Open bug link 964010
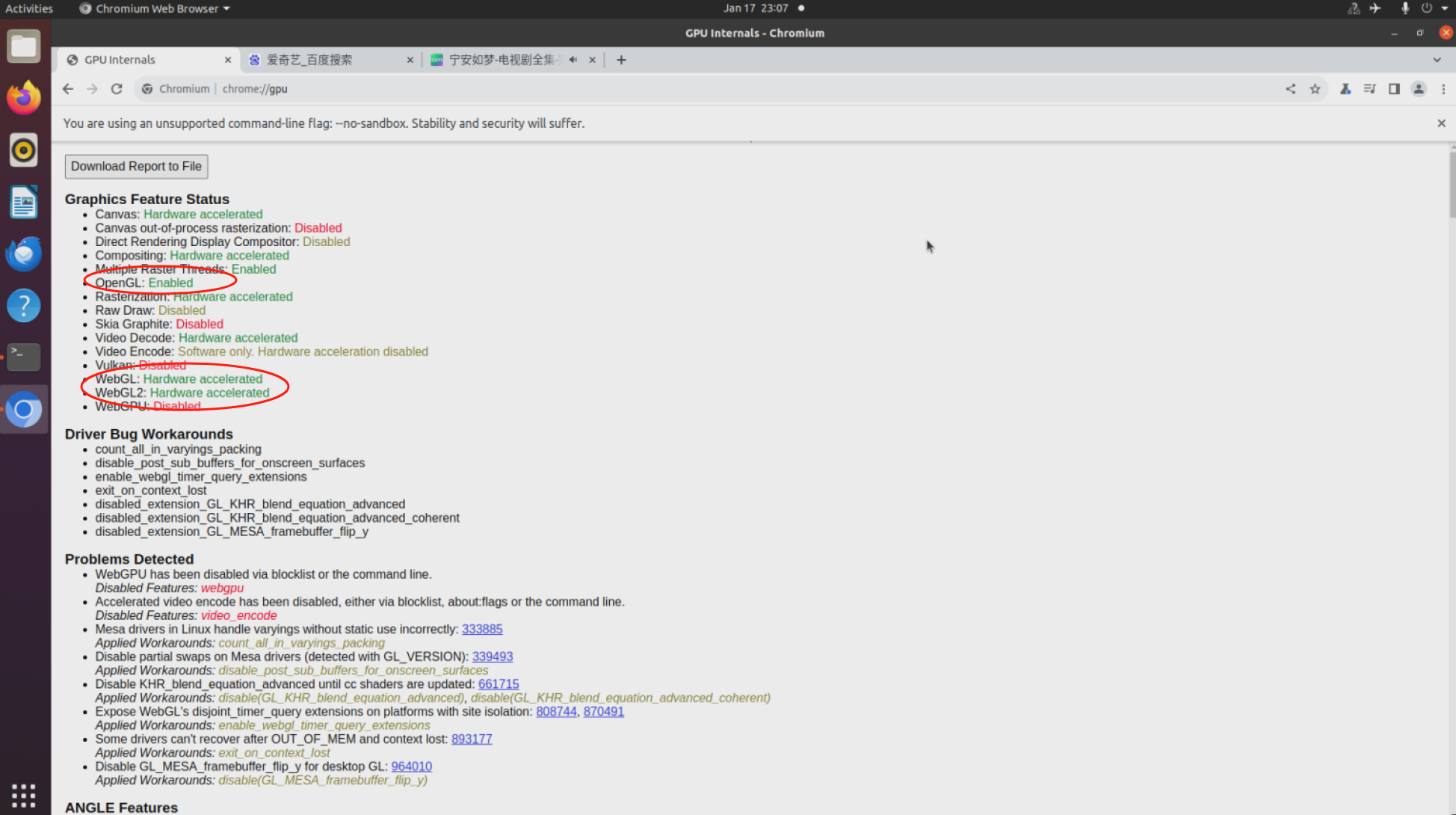1456x815 pixels. click(x=411, y=766)
